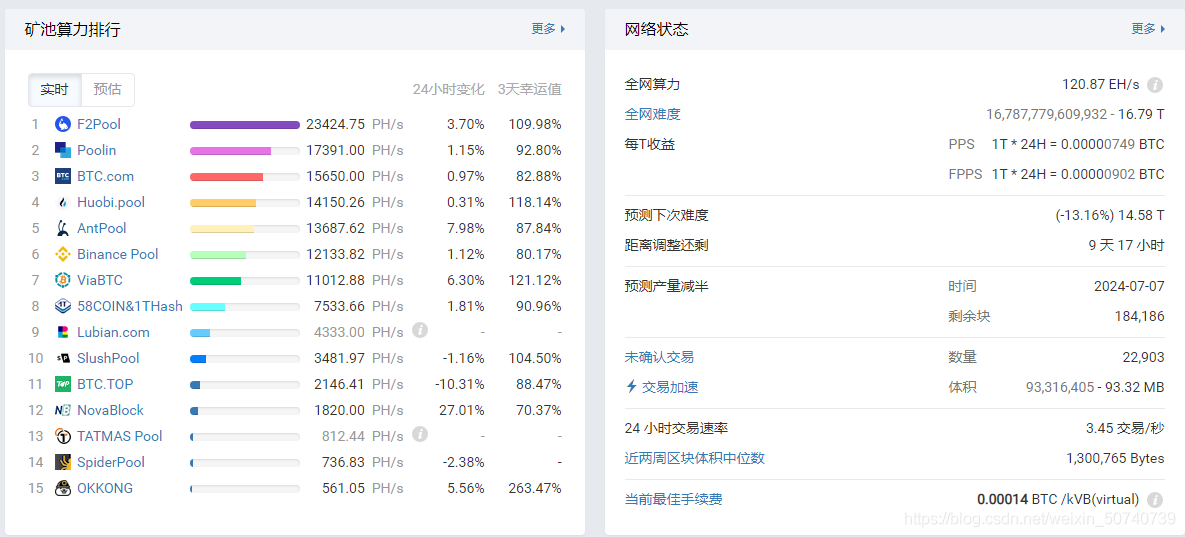
Task: Click the NovaBlock logo icon
Action: pos(63,410)
